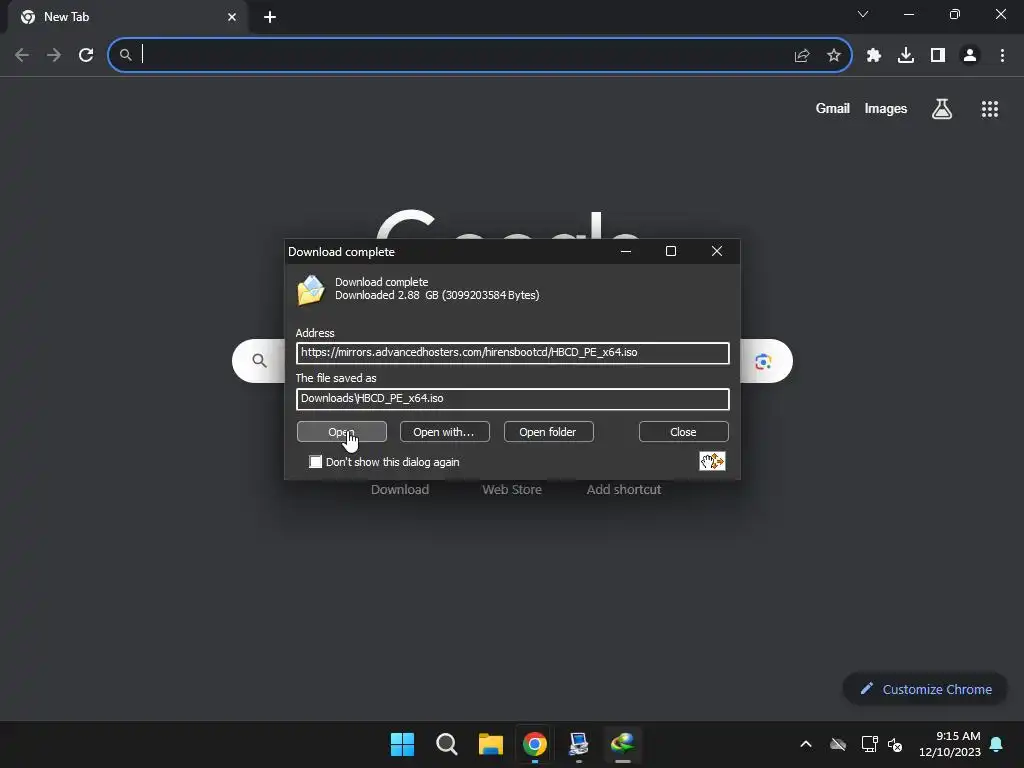The image size is (1024, 768).
Task: Go back in Chrome
Action: point(22,56)
